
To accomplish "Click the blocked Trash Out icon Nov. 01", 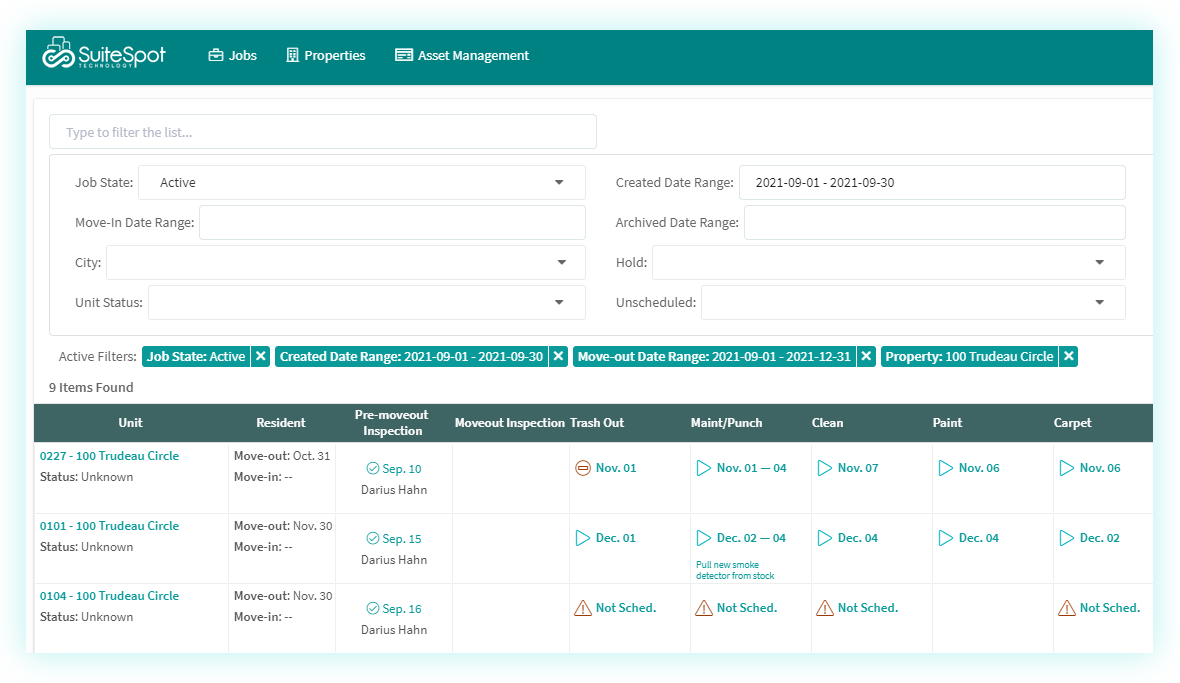I will point(583,468).
